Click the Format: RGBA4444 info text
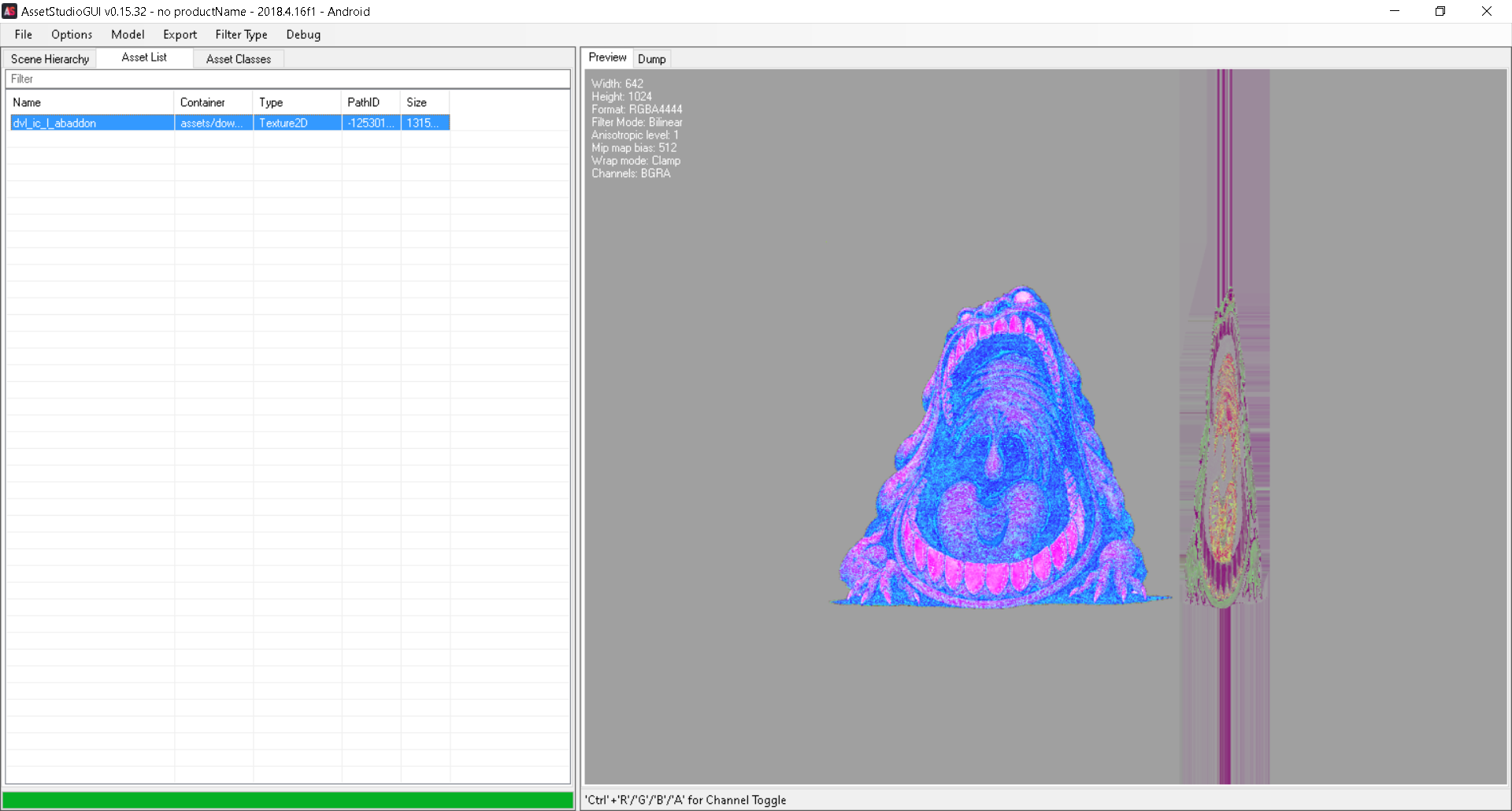This screenshot has width=1512, height=811. pos(637,109)
